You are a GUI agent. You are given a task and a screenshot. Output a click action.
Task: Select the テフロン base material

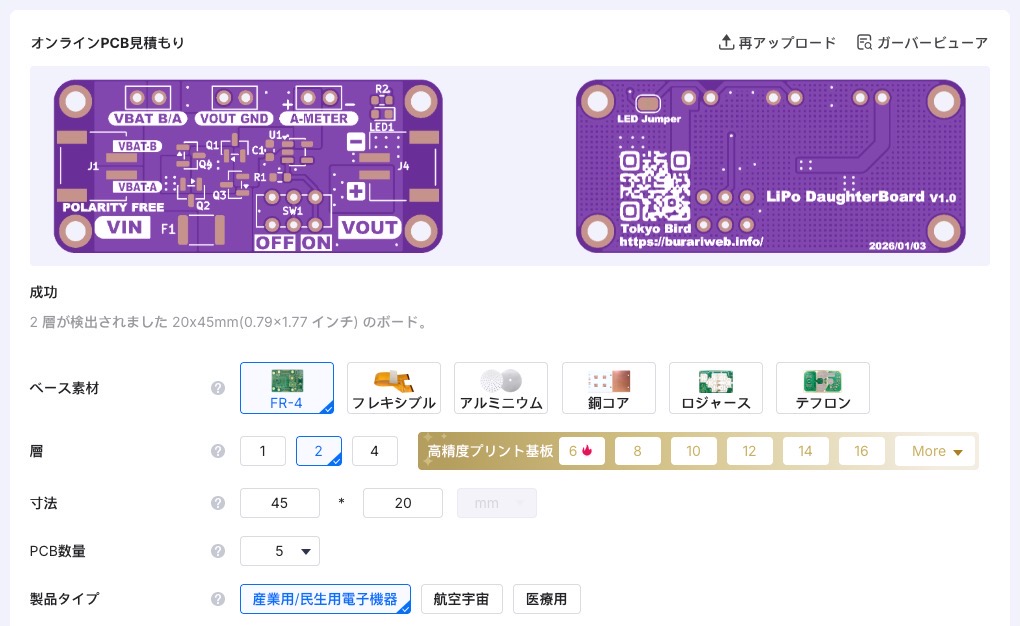(x=822, y=388)
